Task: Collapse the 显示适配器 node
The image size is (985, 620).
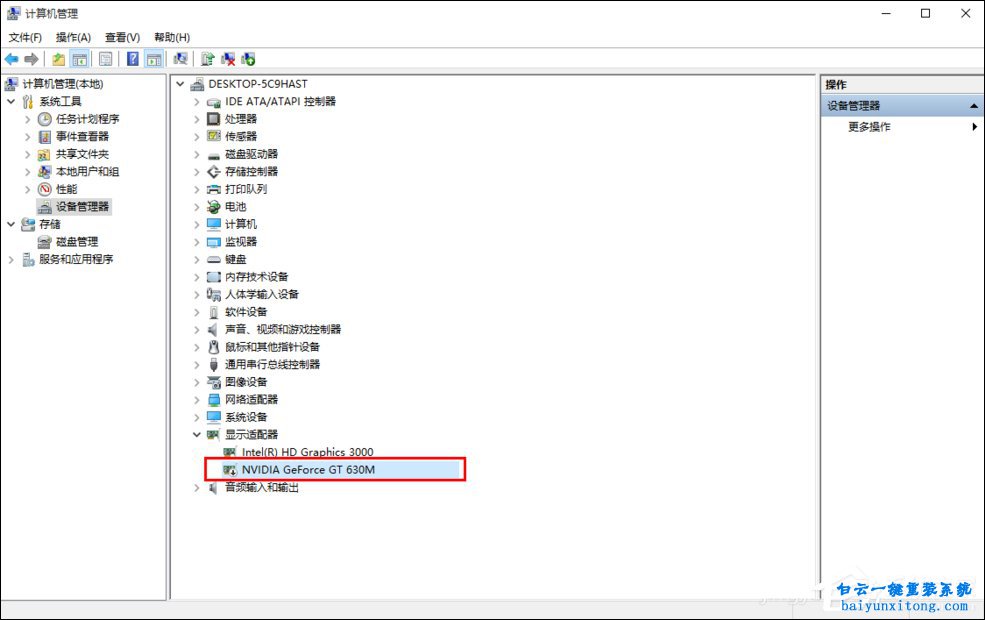Action: tap(197, 435)
